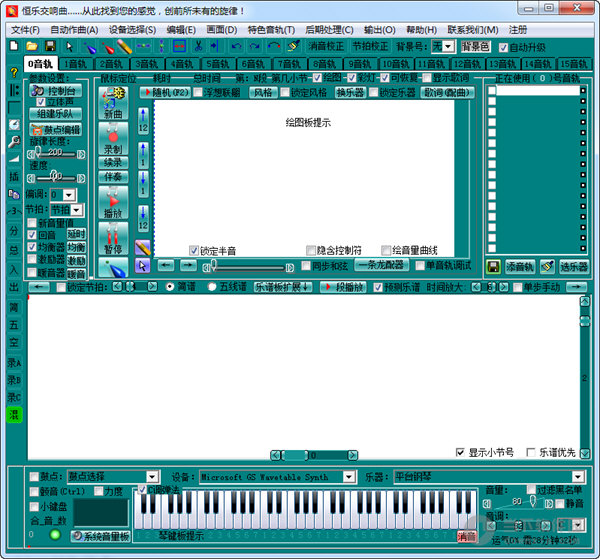Select the 五线谱 radio button
The height and width of the screenshot is (559, 600).
click(x=212, y=287)
